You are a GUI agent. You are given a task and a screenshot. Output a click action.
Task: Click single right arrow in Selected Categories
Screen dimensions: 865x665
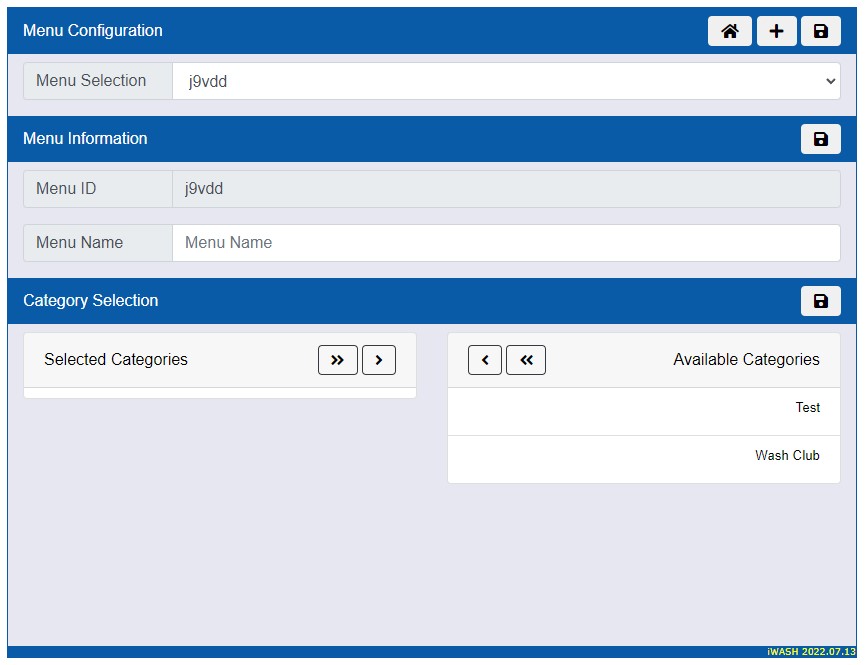(378, 360)
